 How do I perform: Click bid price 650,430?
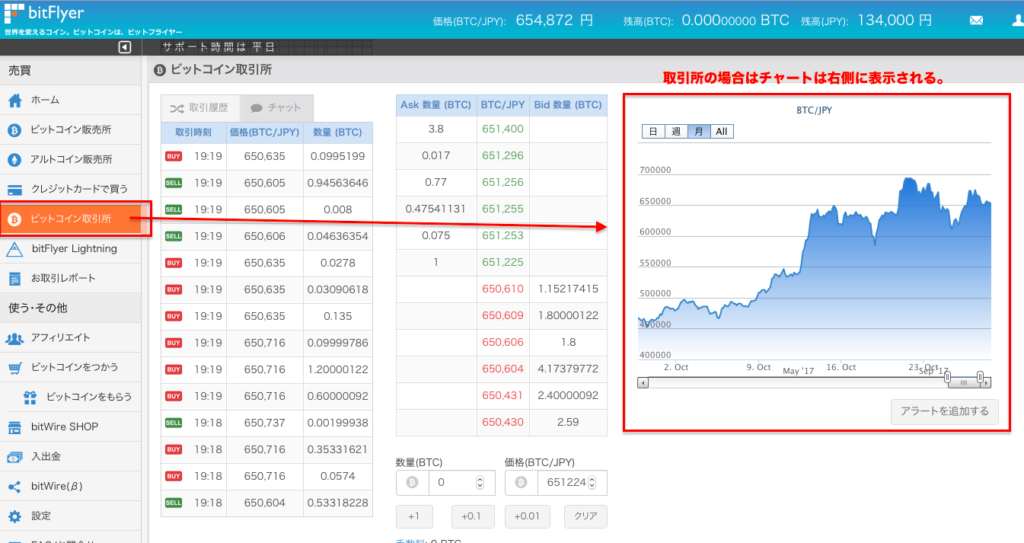tap(502, 422)
